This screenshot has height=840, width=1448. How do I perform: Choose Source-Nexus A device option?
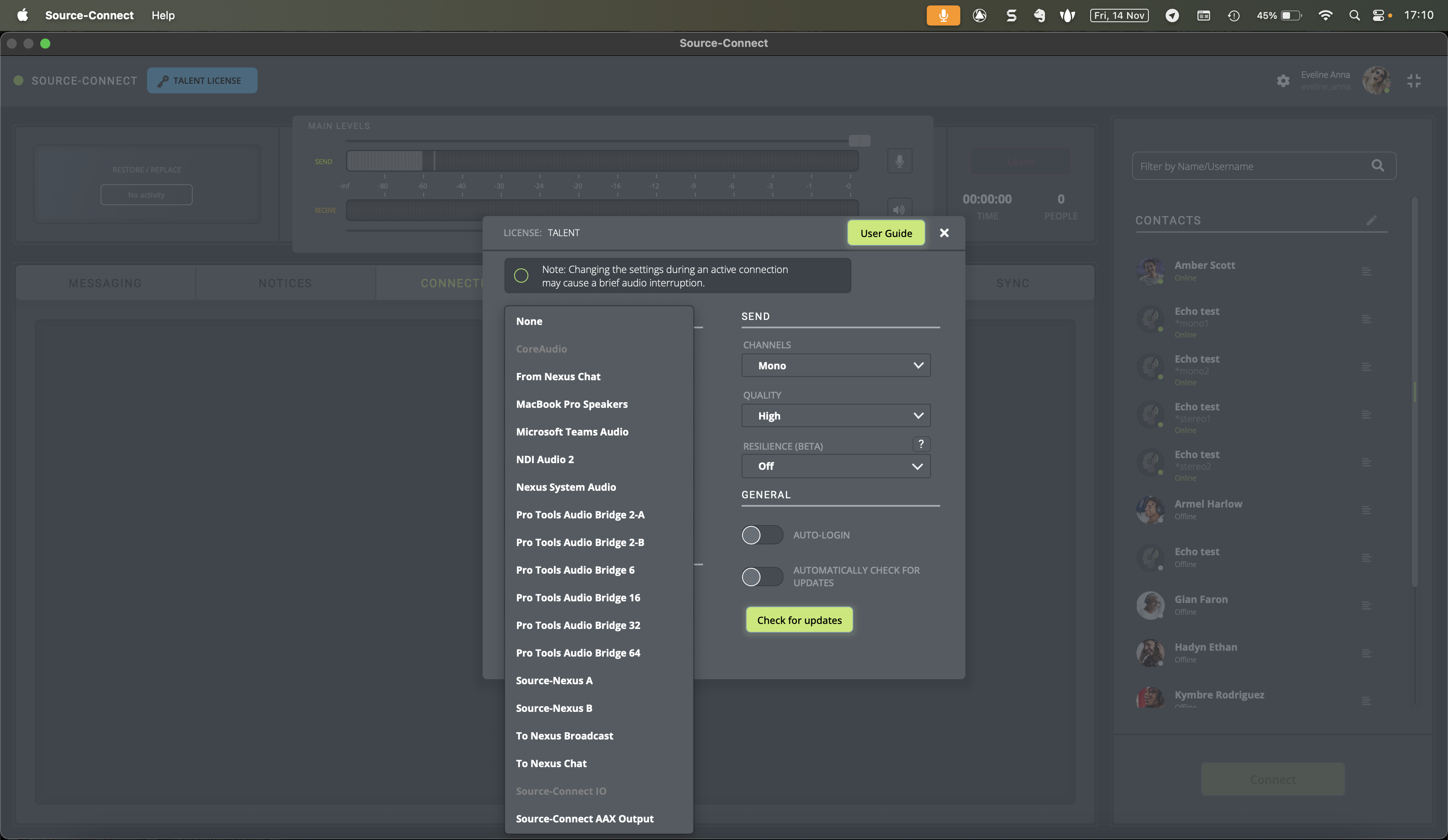pyautogui.click(x=554, y=680)
